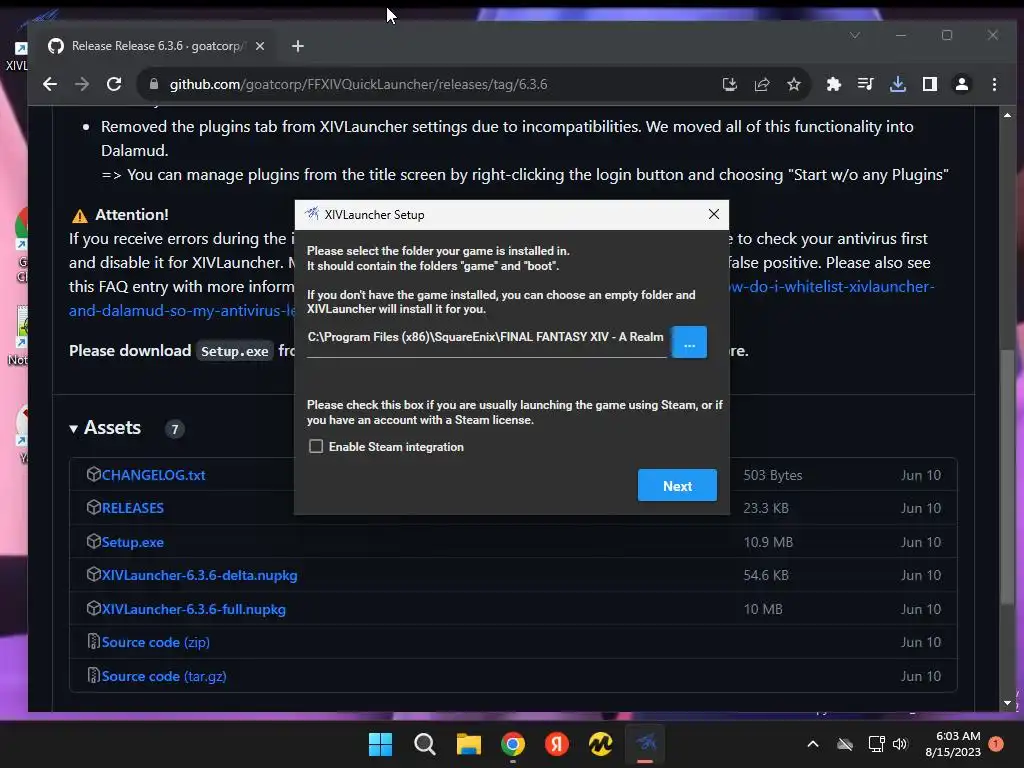Open notification badge in tray

click(996, 744)
